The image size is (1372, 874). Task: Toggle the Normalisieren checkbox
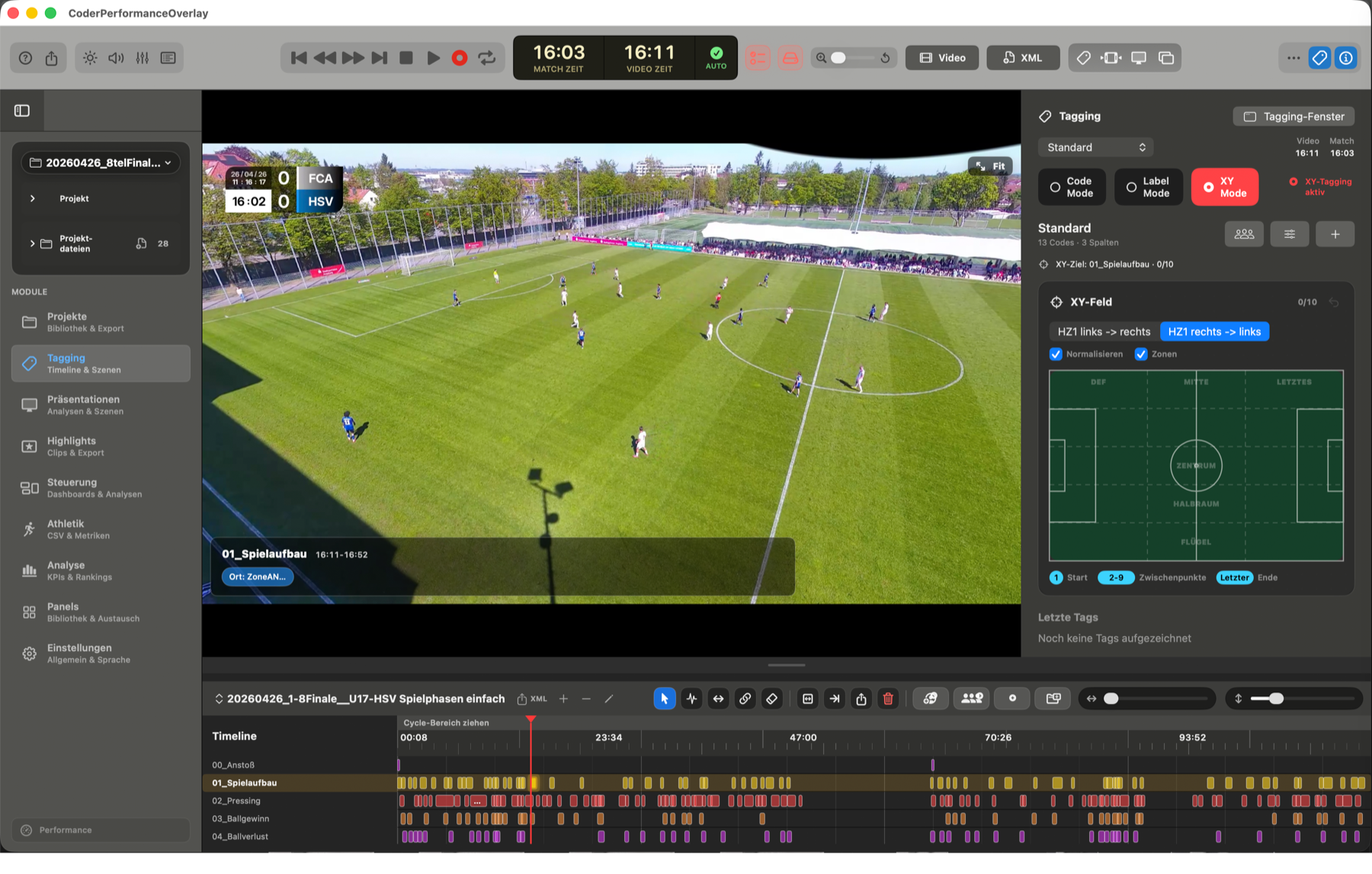[1056, 354]
